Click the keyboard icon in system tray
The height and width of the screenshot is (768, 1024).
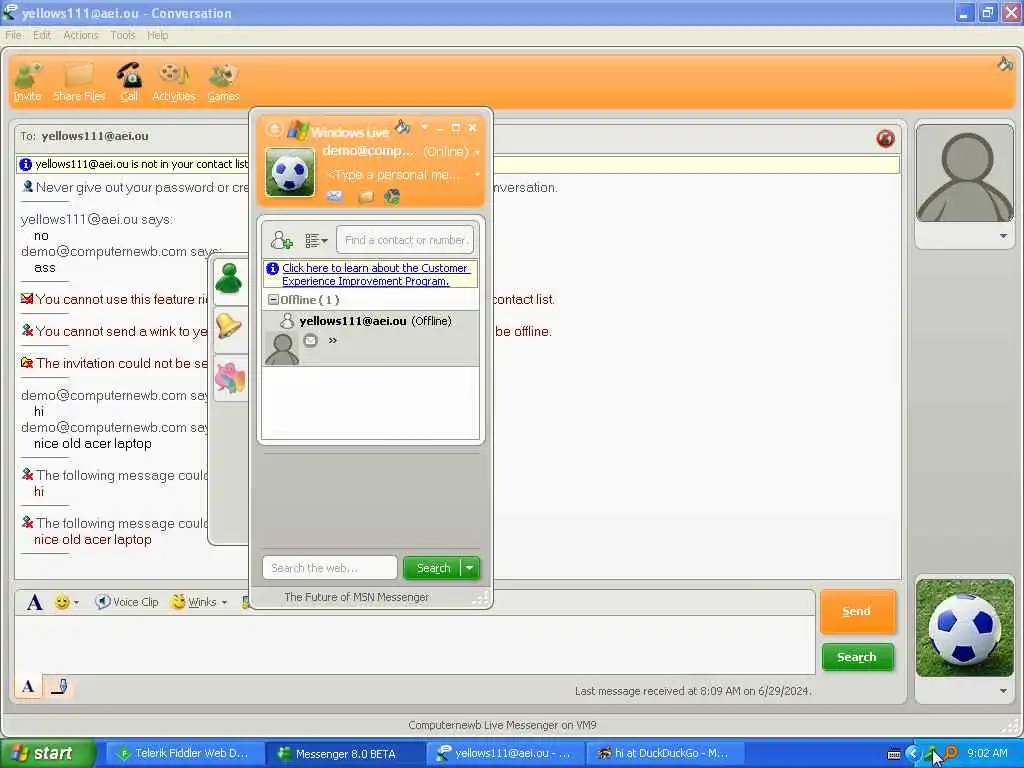coord(894,754)
